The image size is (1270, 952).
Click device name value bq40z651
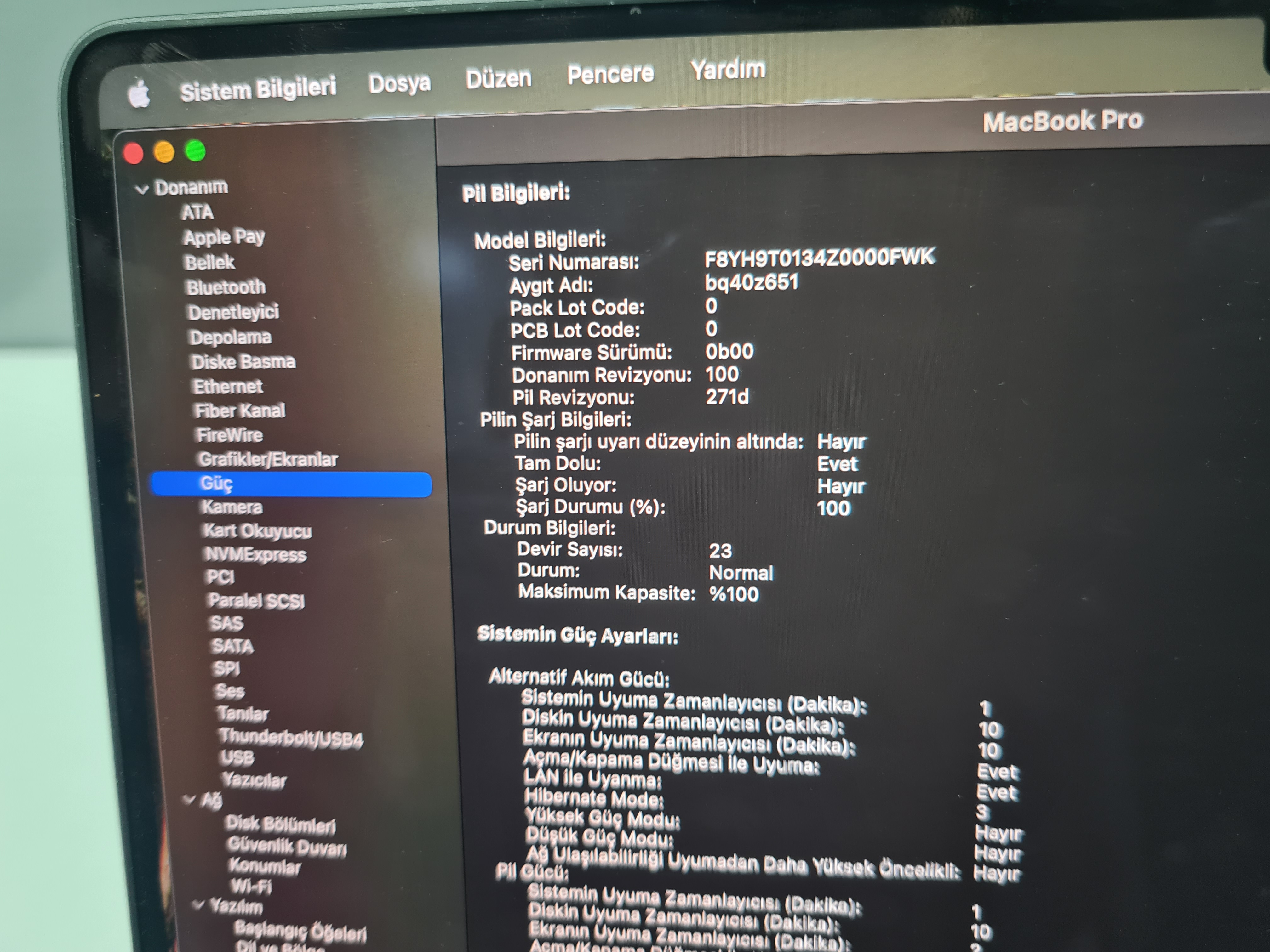point(752,283)
